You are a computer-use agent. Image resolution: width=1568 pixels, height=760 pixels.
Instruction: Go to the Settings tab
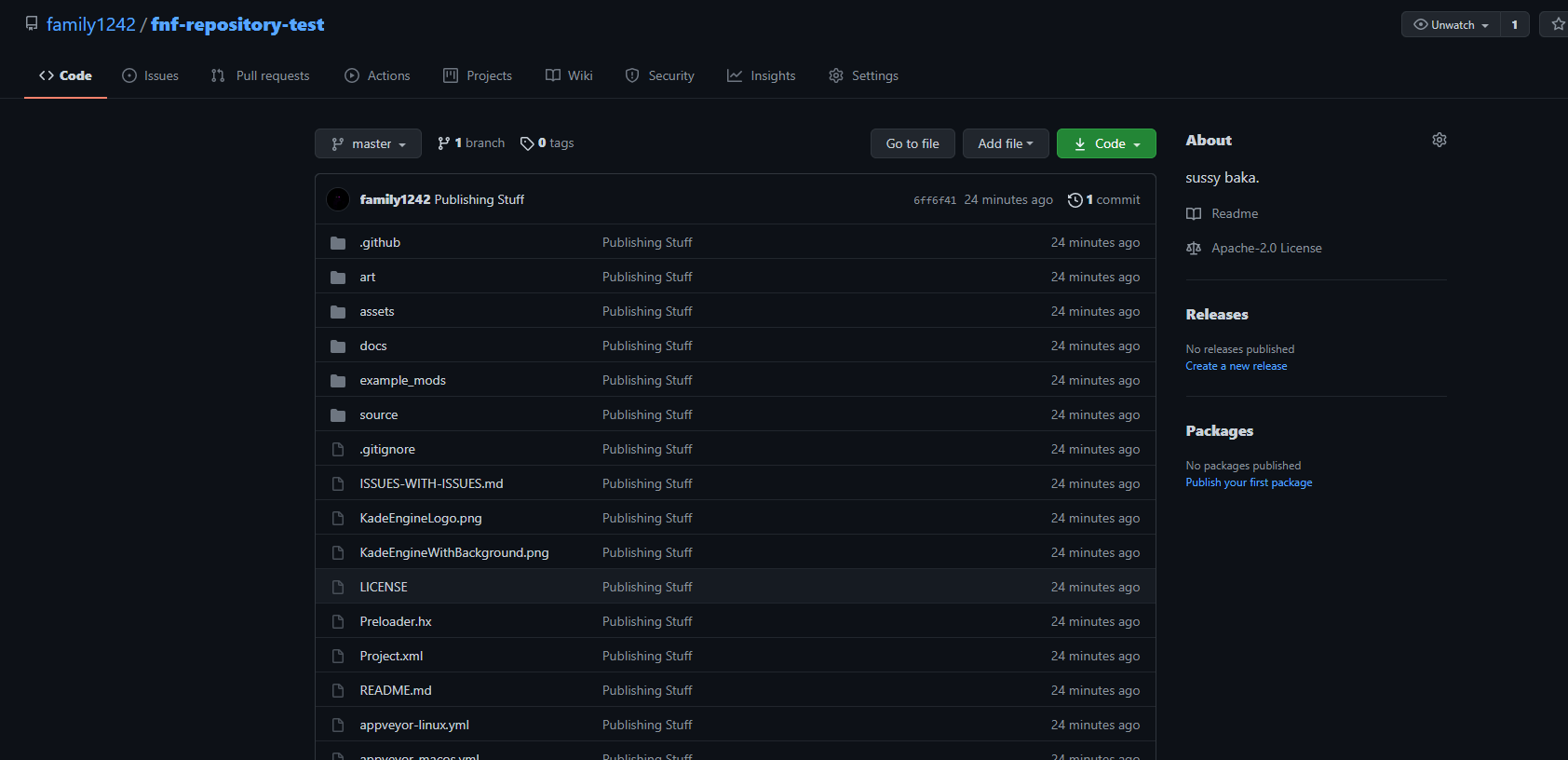[863, 75]
